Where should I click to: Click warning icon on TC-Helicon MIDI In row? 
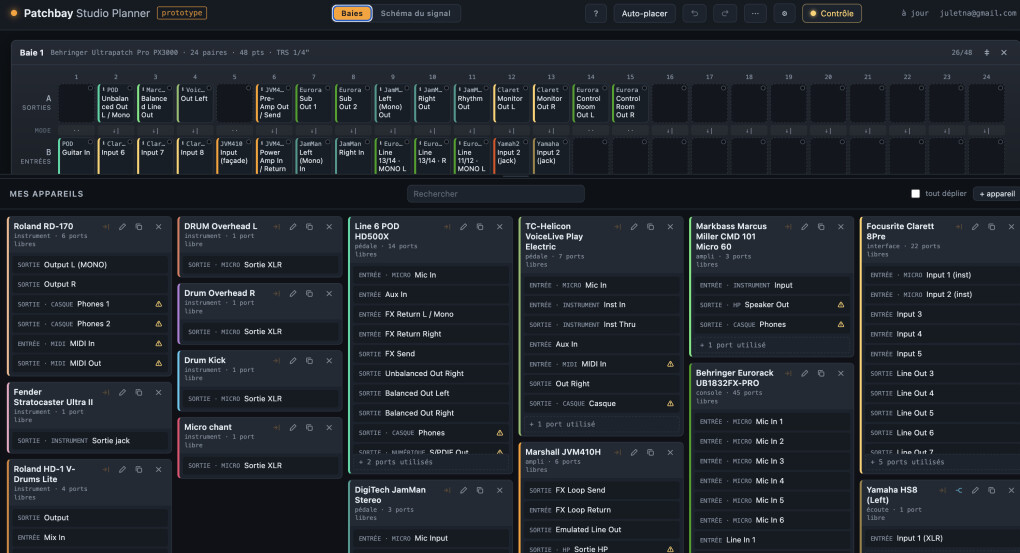pos(671,364)
